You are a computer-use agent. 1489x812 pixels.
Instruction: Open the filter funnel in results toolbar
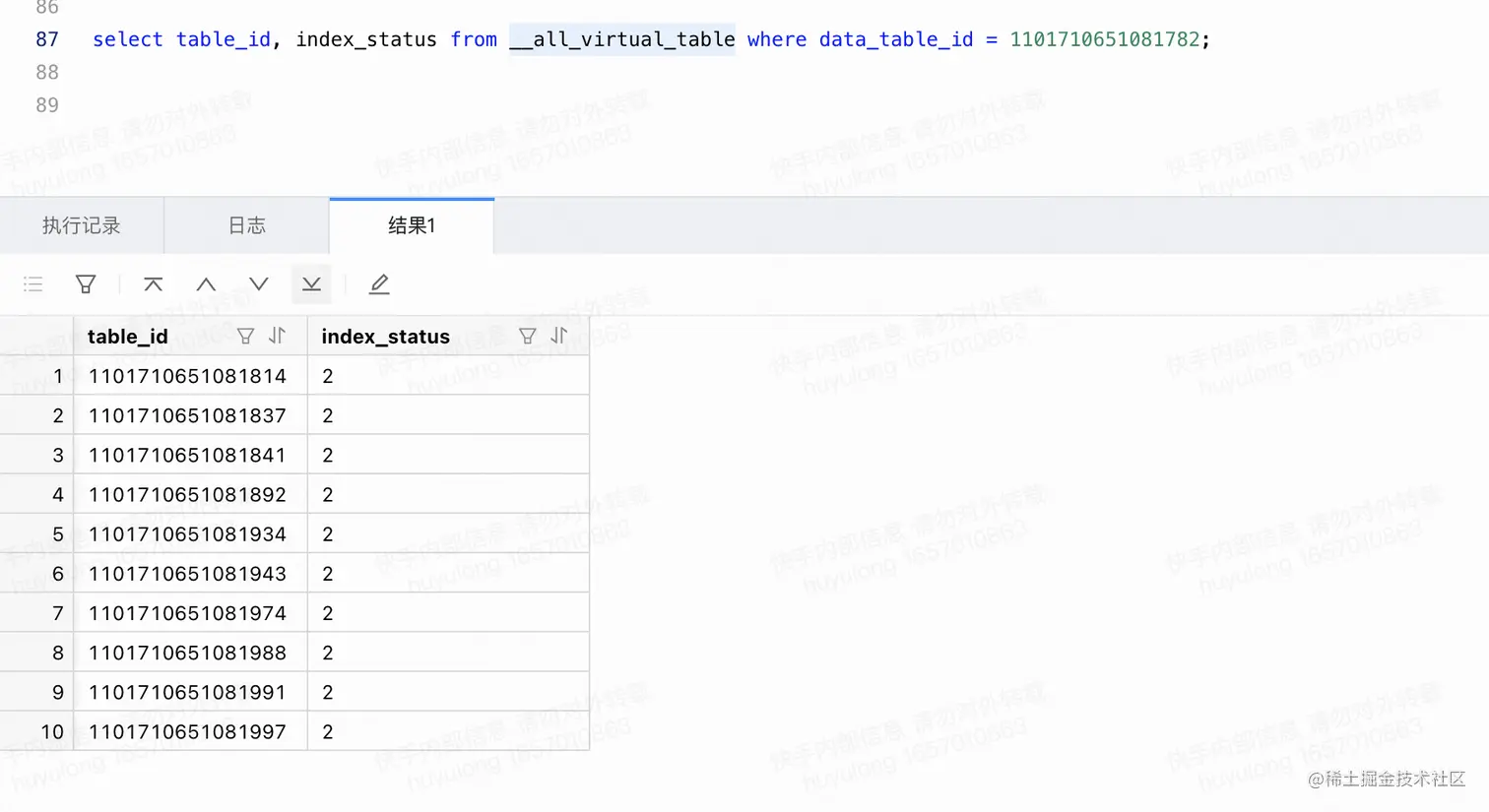point(86,284)
